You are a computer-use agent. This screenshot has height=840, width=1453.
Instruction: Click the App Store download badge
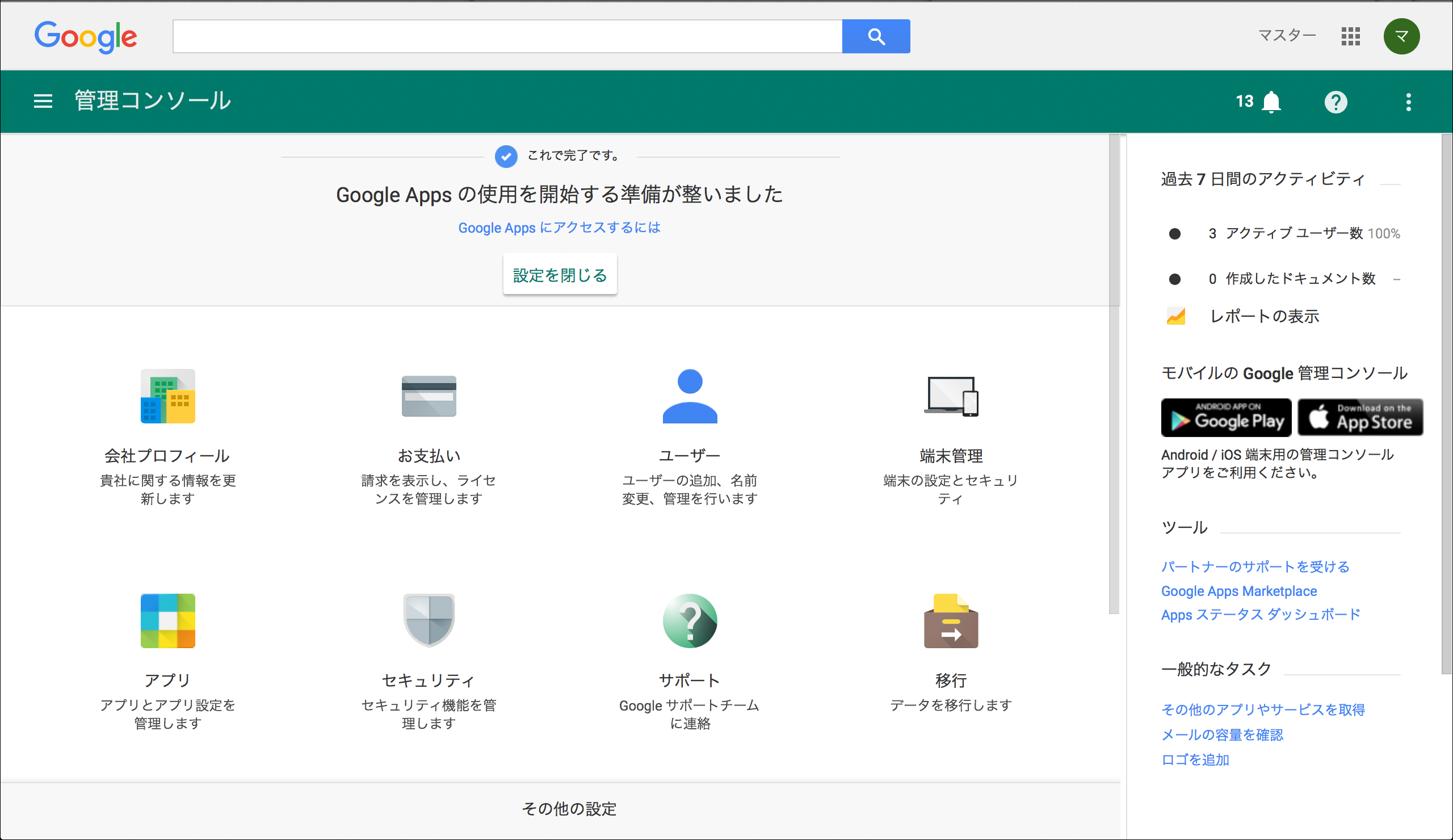point(1359,417)
